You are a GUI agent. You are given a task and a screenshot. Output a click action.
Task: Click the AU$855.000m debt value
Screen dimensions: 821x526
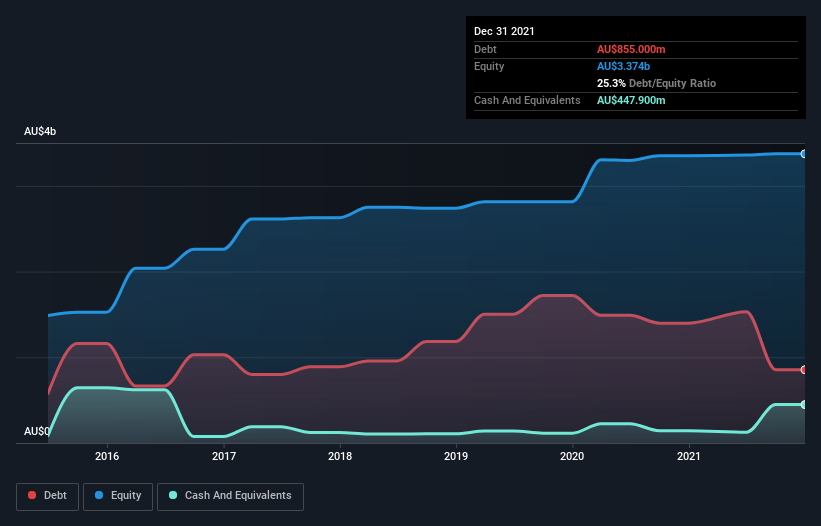(x=631, y=49)
